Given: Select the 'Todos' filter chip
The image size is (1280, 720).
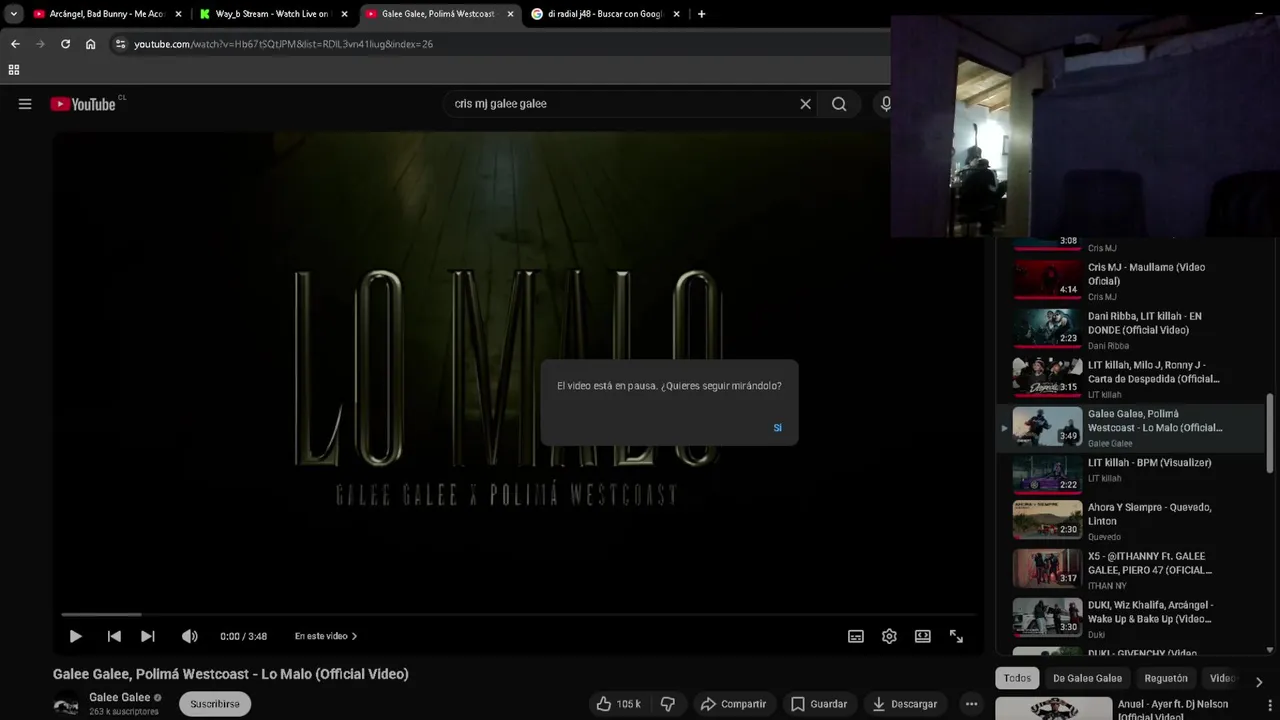Looking at the screenshot, I should [1017, 678].
